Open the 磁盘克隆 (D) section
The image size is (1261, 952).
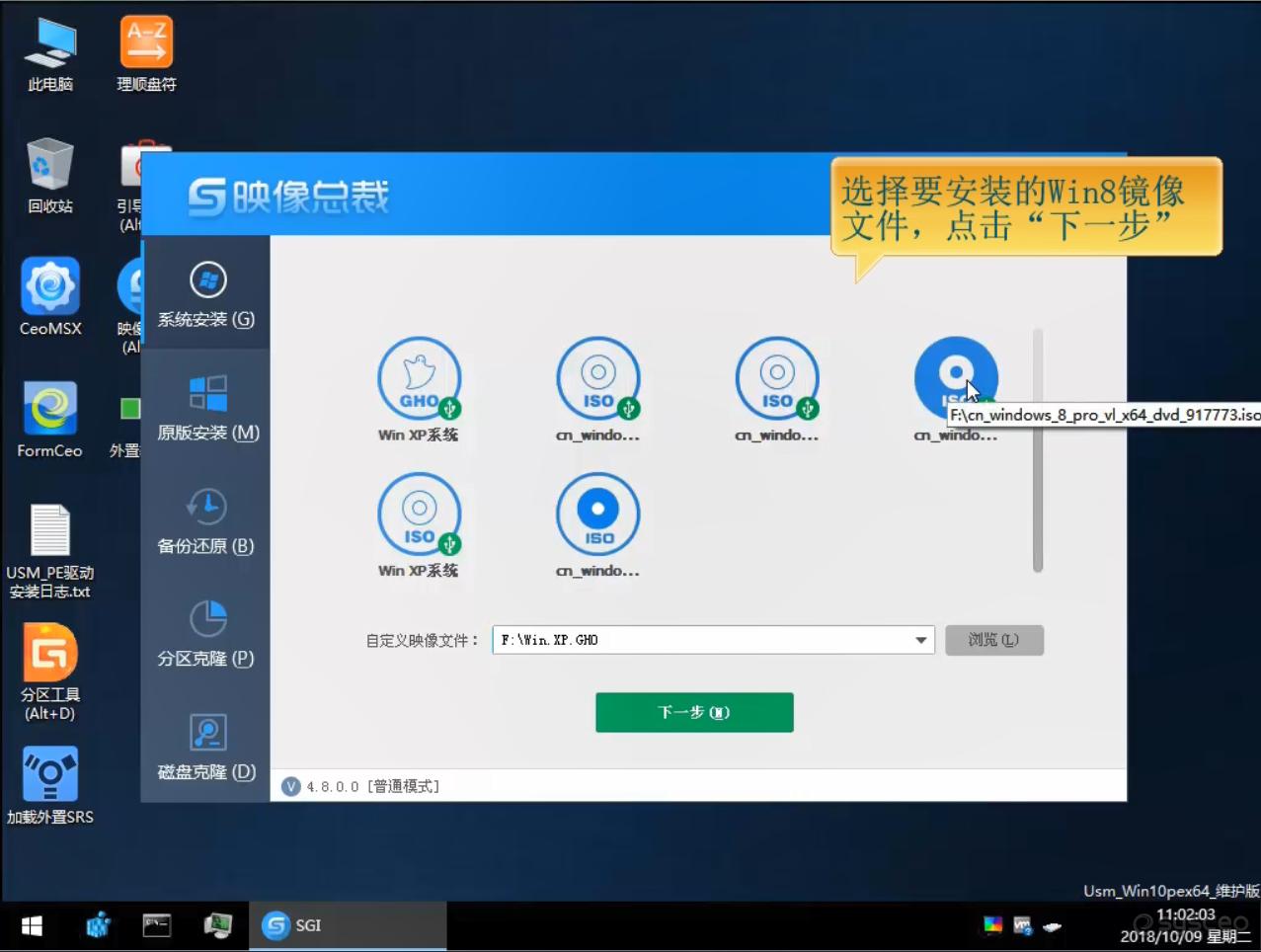(x=206, y=747)
